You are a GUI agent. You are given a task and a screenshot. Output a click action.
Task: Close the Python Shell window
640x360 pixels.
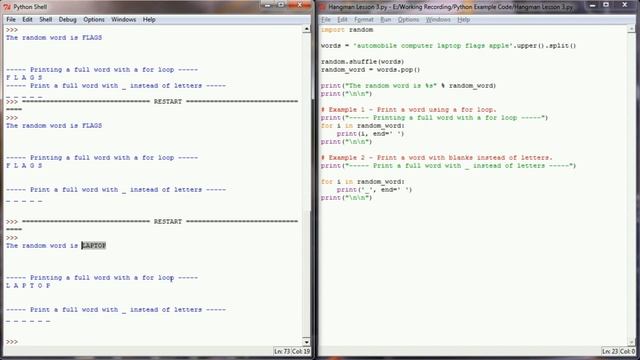[300, 5]
